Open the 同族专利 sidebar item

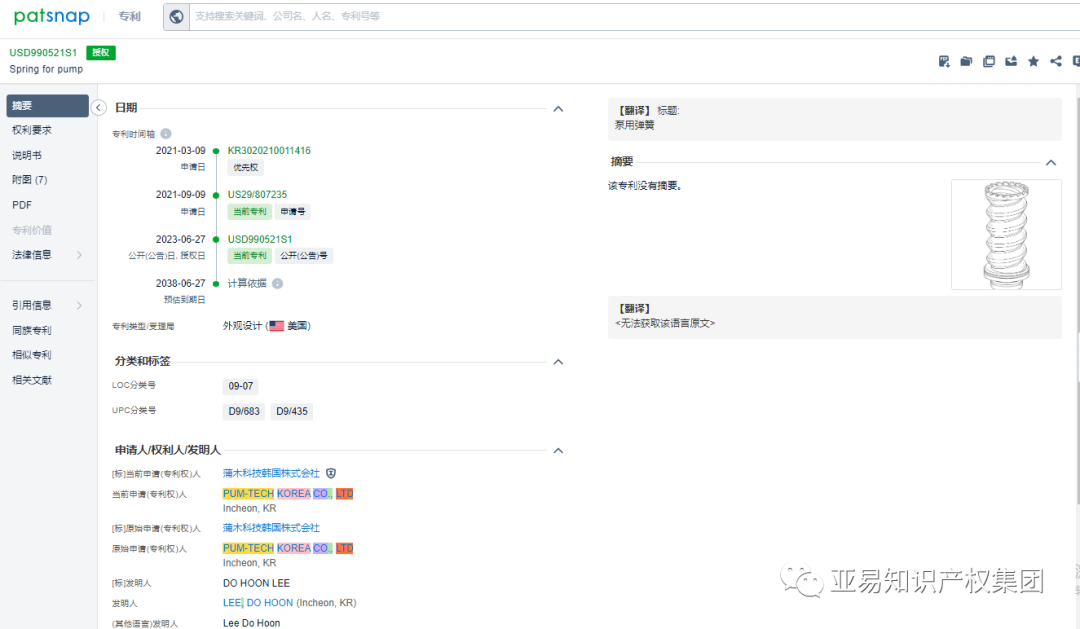point(32,331)
